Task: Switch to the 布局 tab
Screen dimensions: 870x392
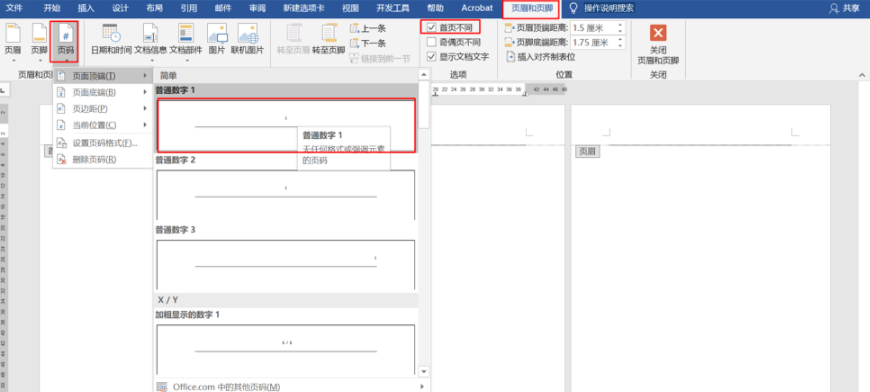Action: pyautogui.click(x=155, y=8)
